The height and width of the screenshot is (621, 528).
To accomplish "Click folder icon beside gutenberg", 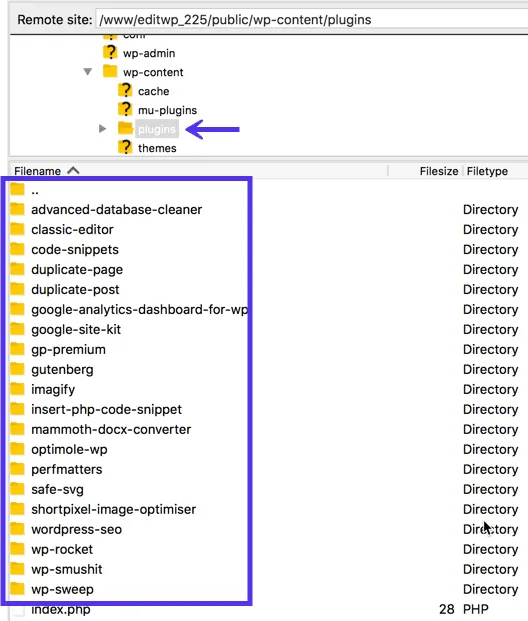I will coord(17,369).
